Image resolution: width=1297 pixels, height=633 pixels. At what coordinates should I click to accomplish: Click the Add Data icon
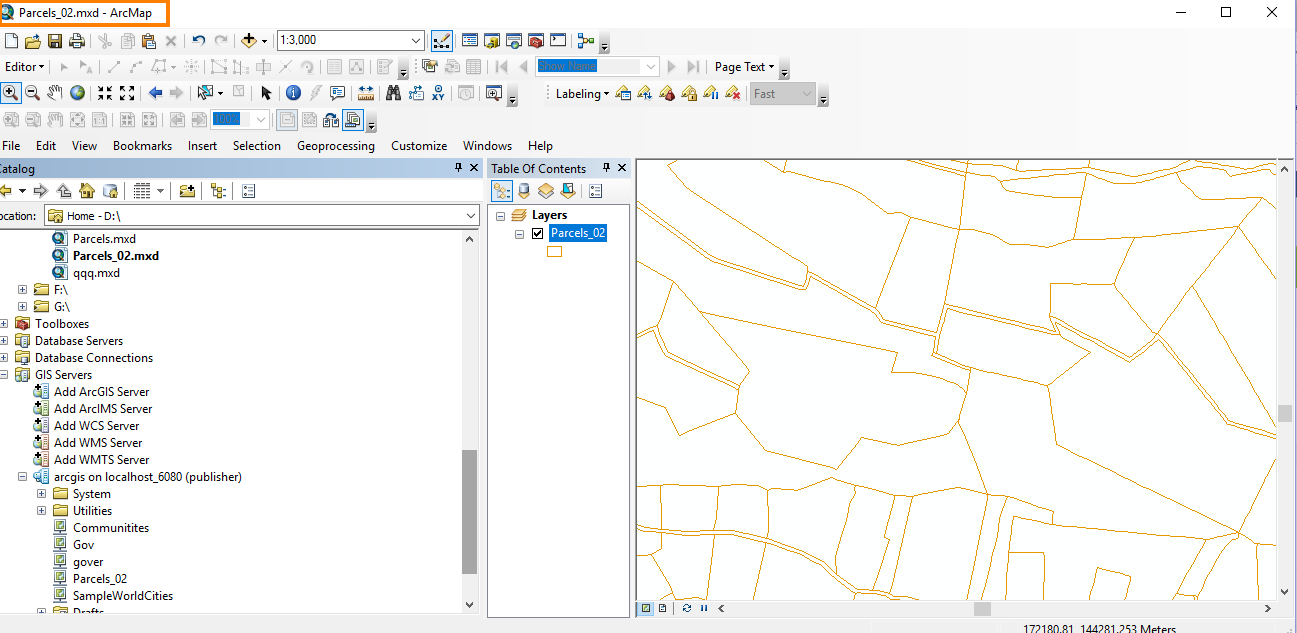(250, 41)
